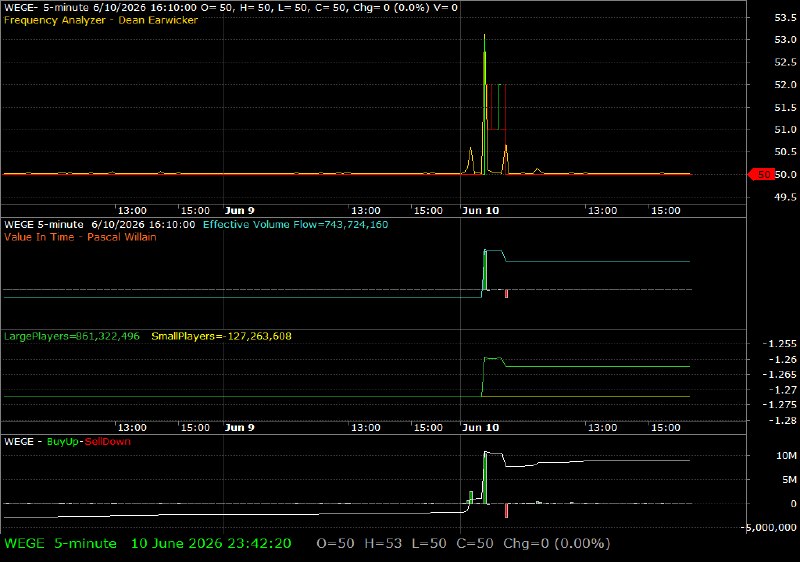Click the 5M label on BuyUp axis
Viewport: 800px width, 562px height.
coord(789,479)
